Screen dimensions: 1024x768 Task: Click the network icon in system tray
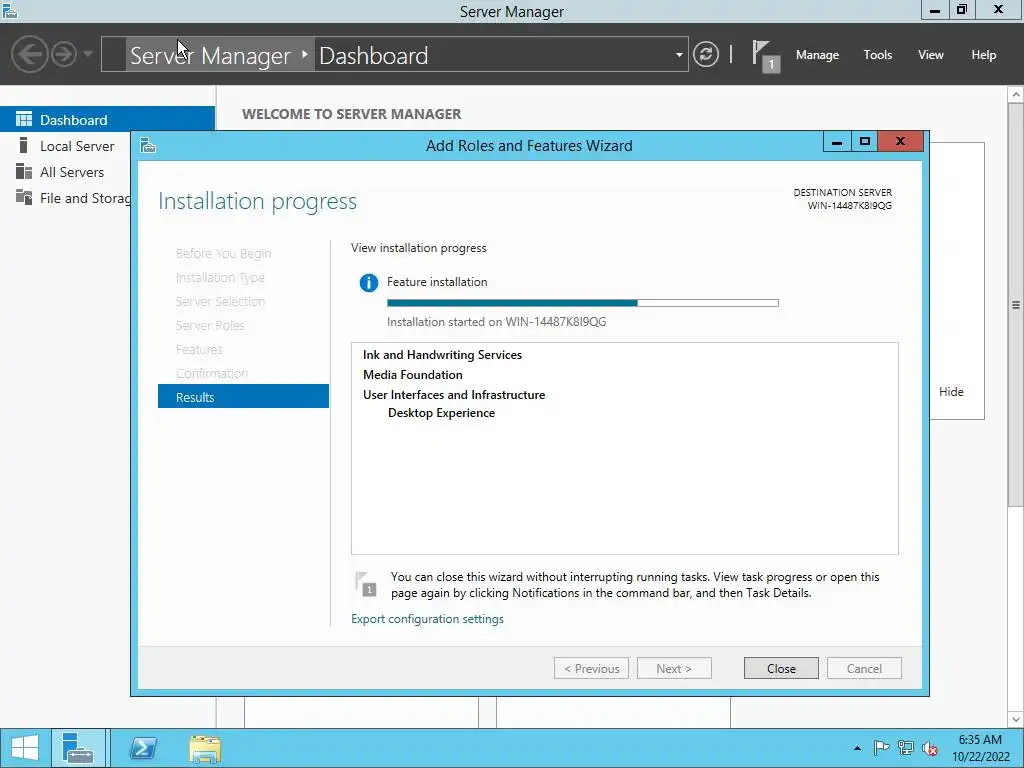click(x=906, y=748)
